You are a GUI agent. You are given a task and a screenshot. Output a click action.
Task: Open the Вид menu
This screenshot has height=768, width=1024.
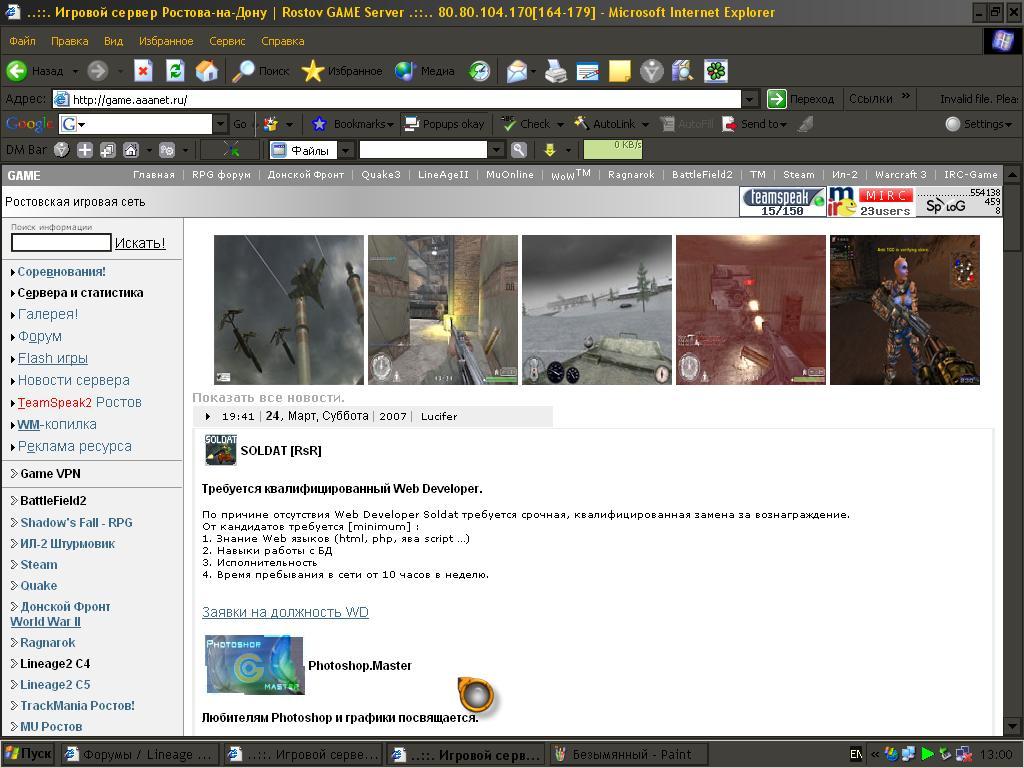(x=113, y=41)
